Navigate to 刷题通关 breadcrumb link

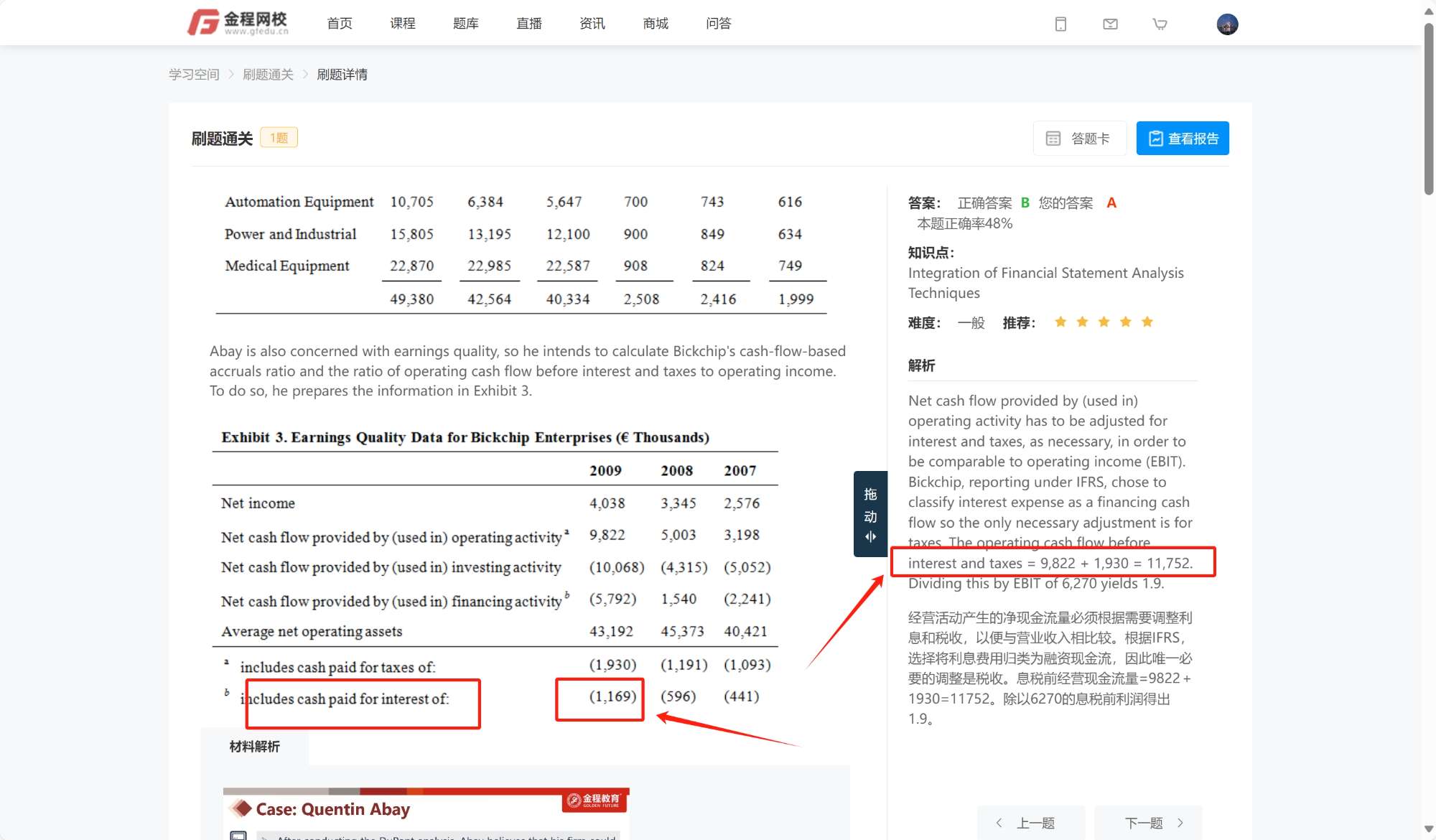pyautogui.click(x=268, y=75)
